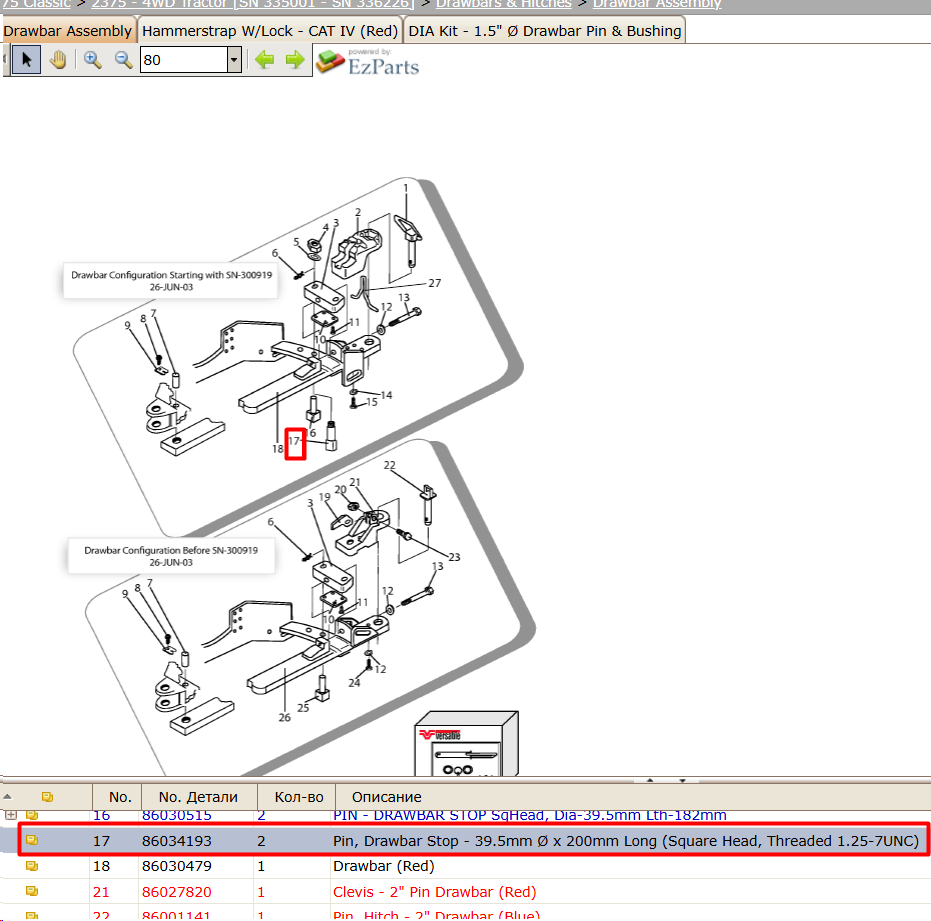
Task: Click the Versatile parts box thumbnail
Action: click(x=466, y=743)
